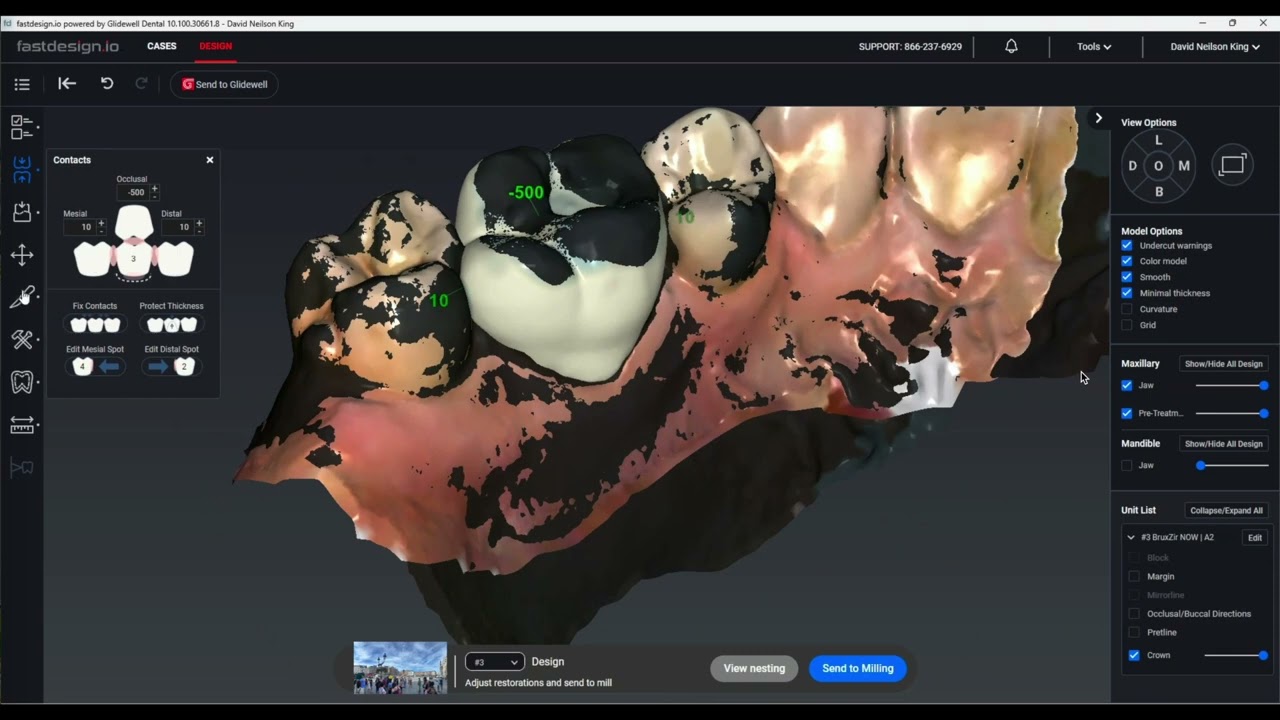This screenshot has width=1280, height=720.
Task: Click Collapse/Expand All button
Action: 1226,510
